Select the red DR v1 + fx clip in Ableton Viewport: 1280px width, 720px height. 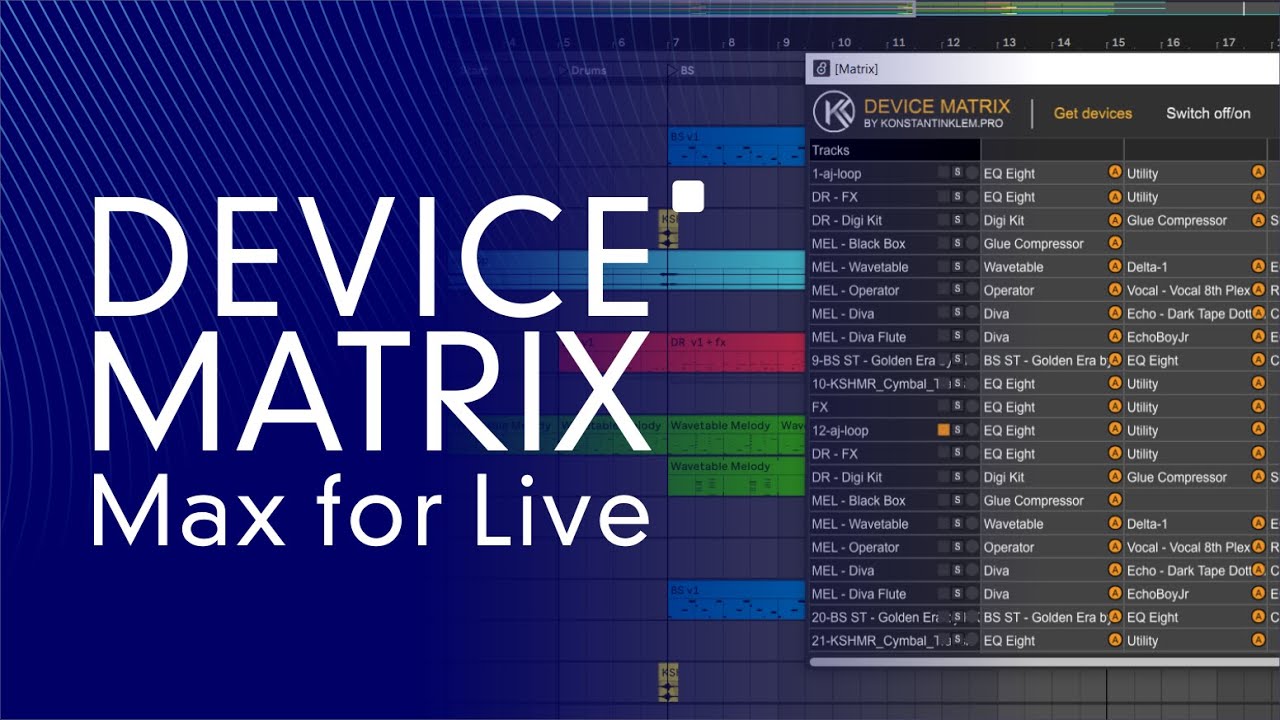tap(736, 353)
